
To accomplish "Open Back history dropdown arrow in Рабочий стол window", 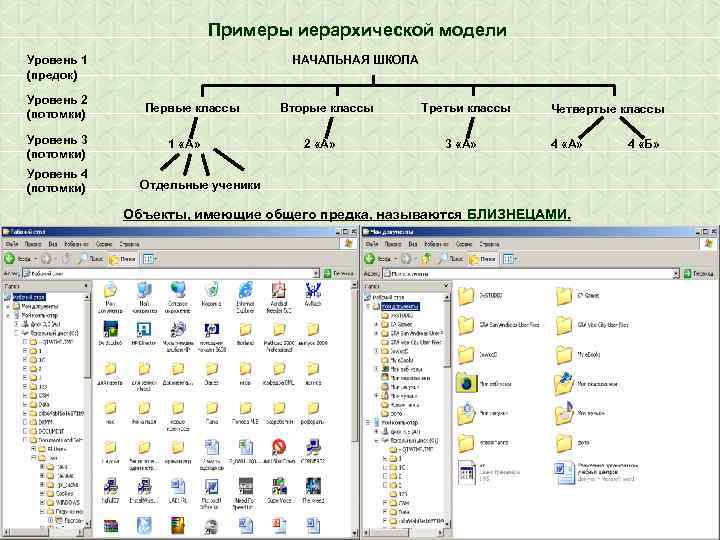I will pos(36,259).
